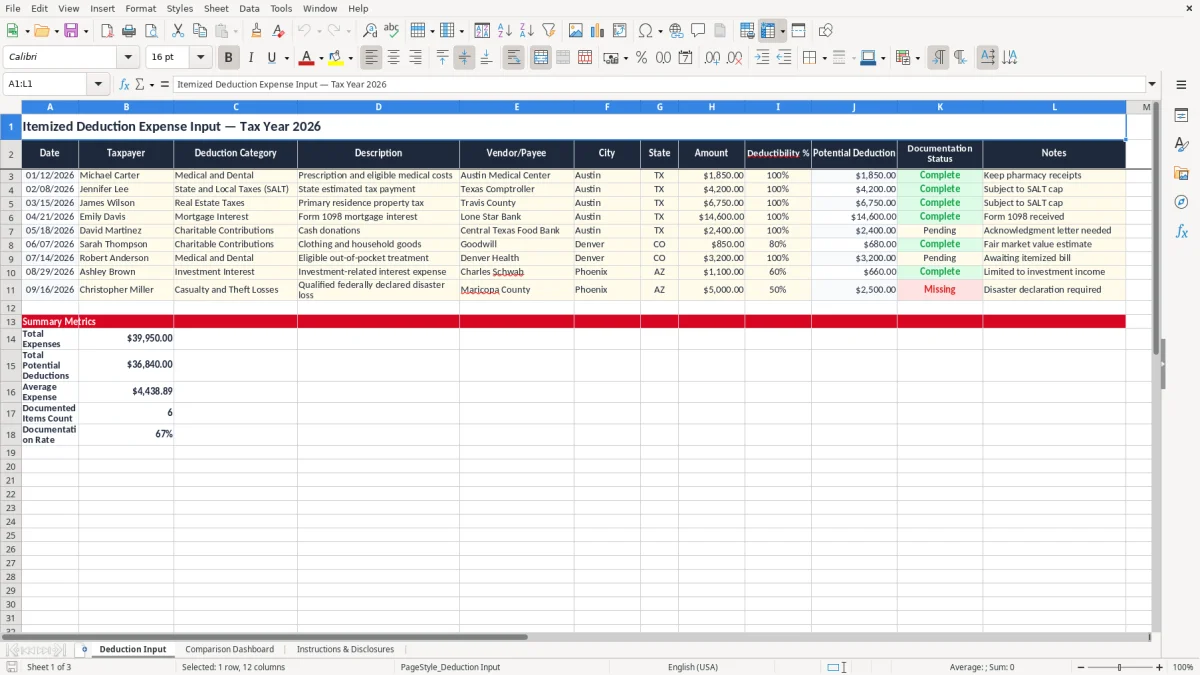Viewport: 1200px width, 675px height.
Task: Open the Font Name dropdown list
Action: point(128,58)
